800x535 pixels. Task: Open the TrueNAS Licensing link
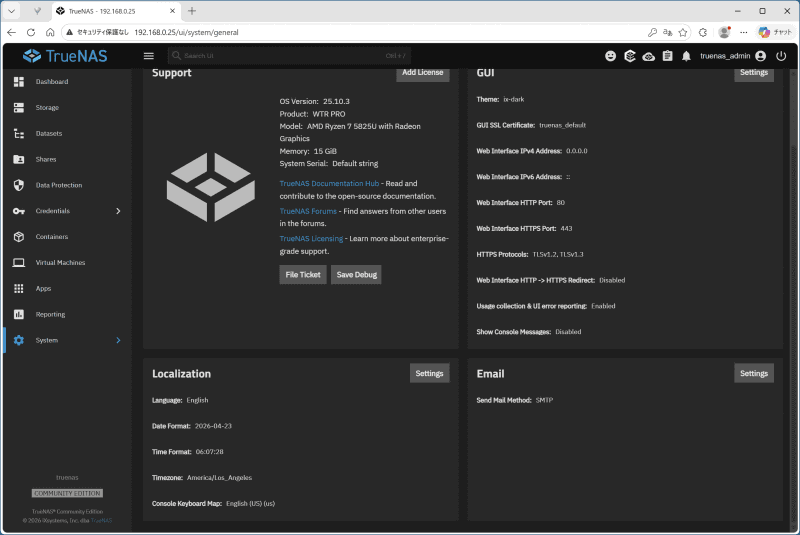coord(311,239)
